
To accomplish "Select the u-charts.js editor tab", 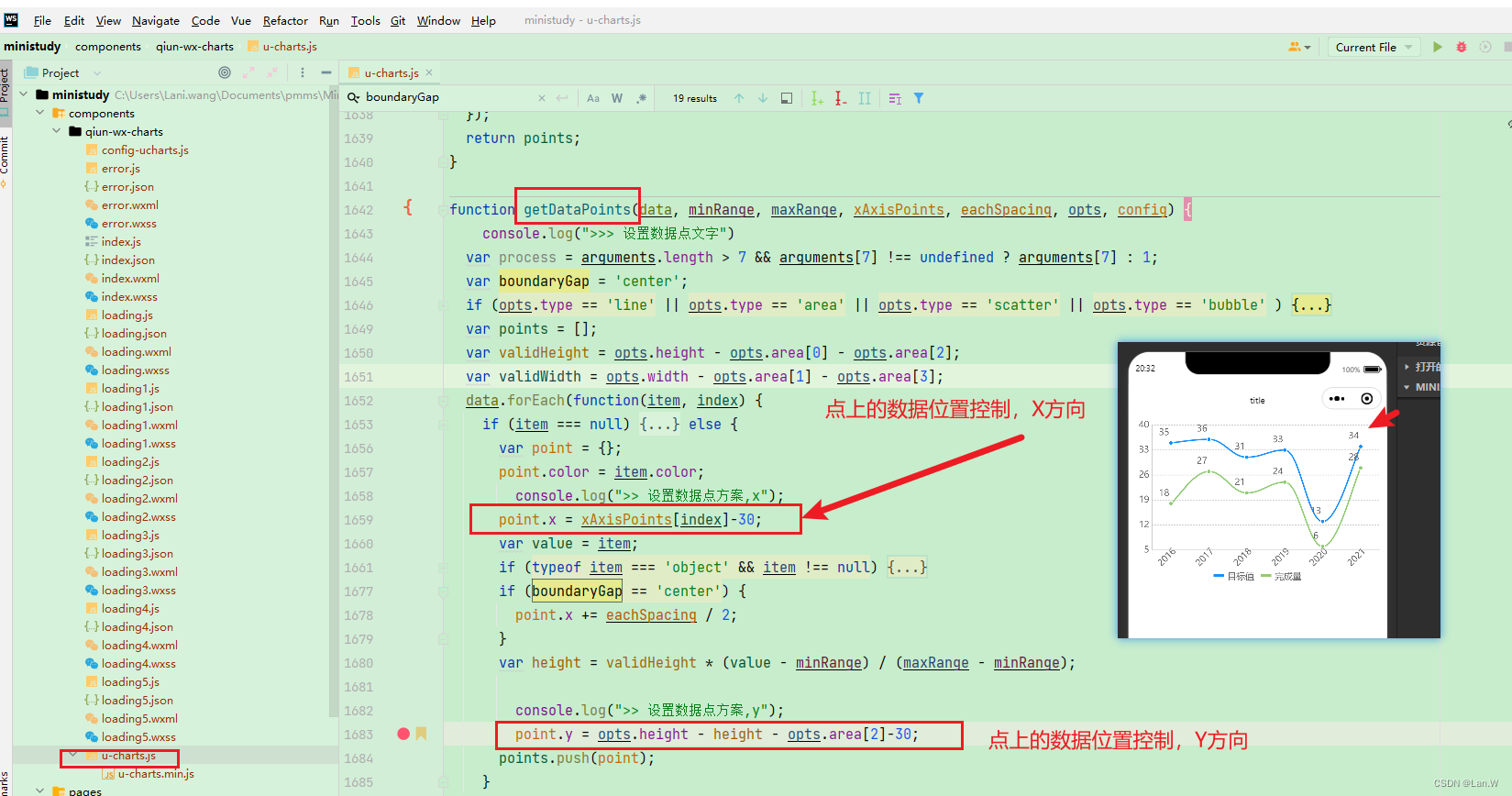I will click(x=391, y=72).
